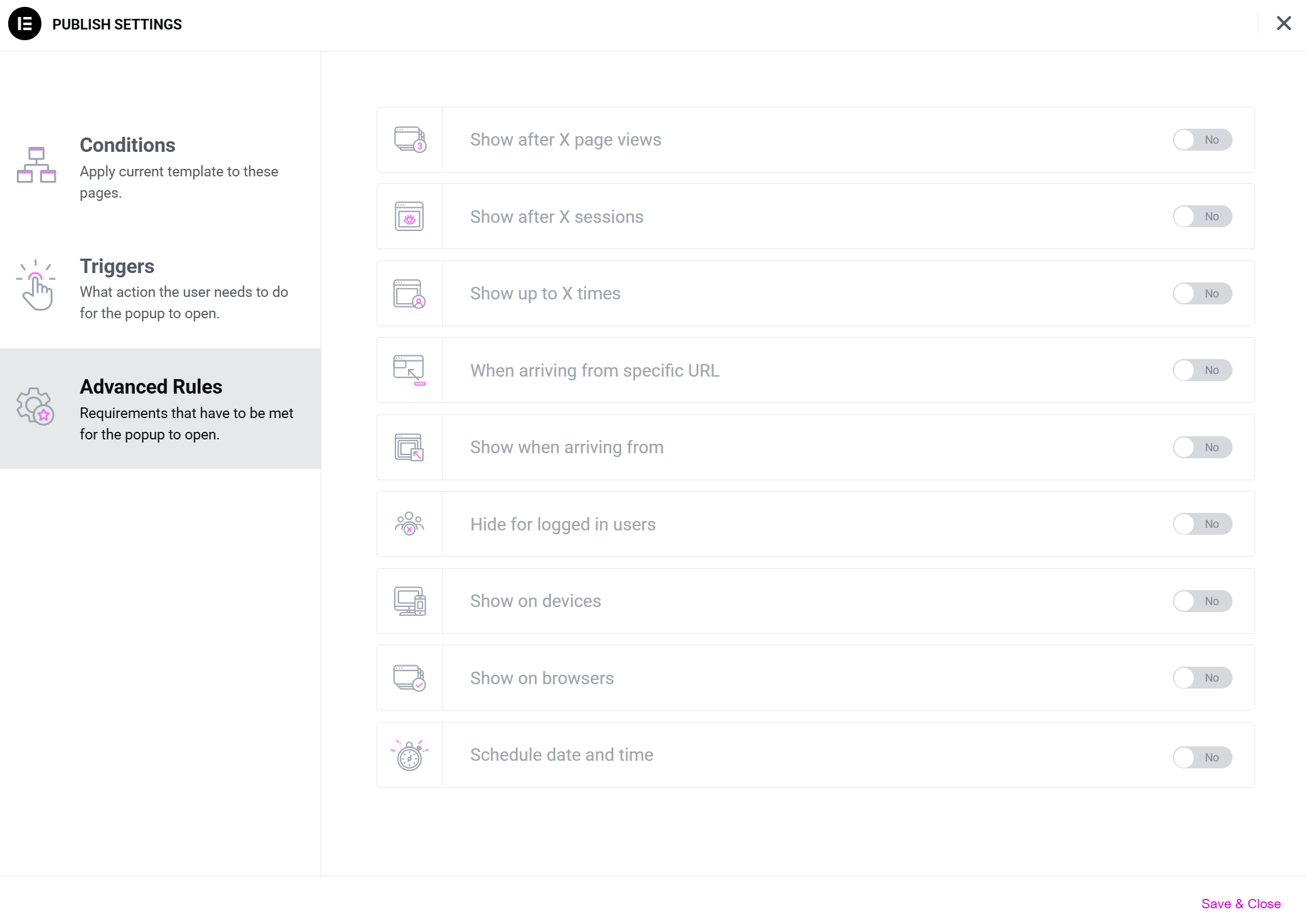
Task: Turn on Show on browsers rule
Action: pos(1202,678)
